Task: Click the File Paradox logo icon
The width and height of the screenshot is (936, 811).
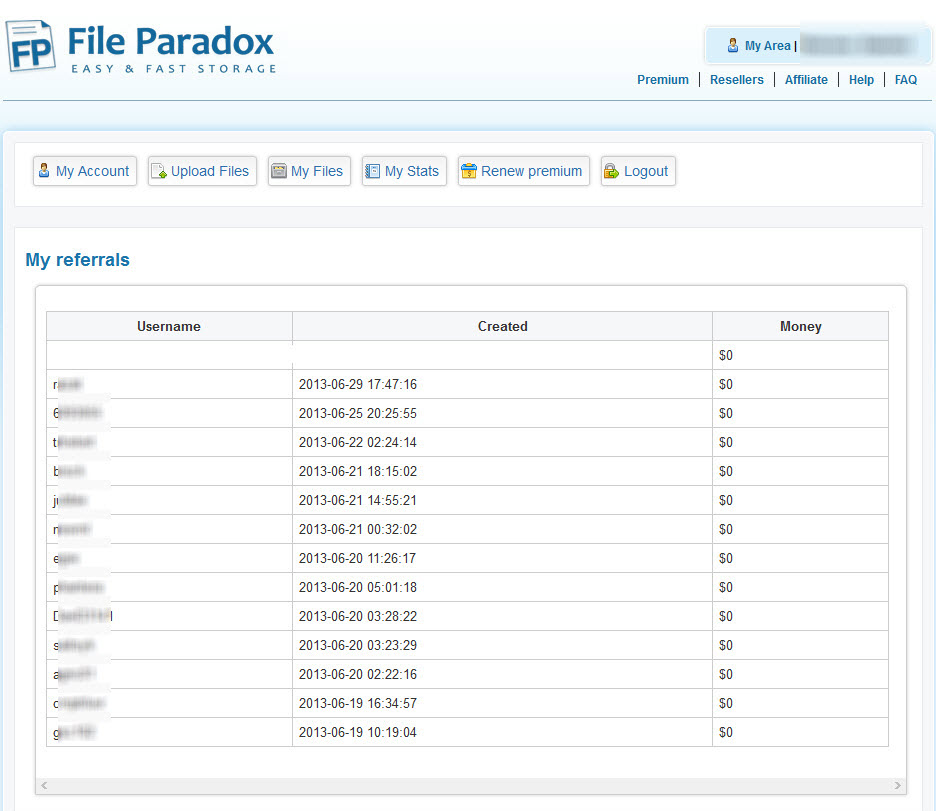Action: (30, 45)
